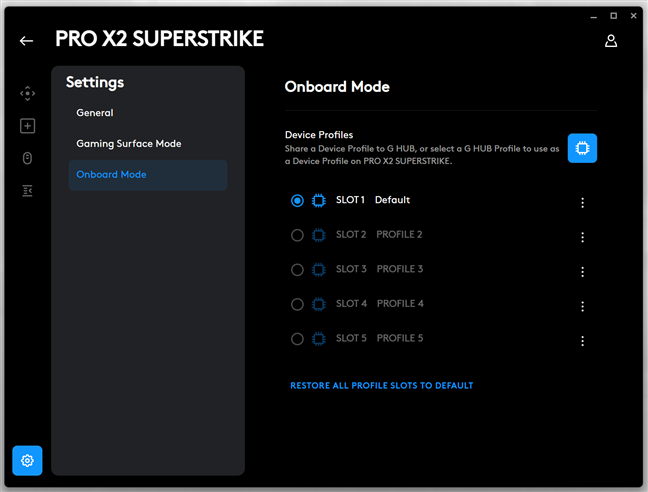Image resolution: width=648 pixels, height=492 pixels.
Task: Click Restore All Profile Slots to Default
Action: [x=381, y=386]
